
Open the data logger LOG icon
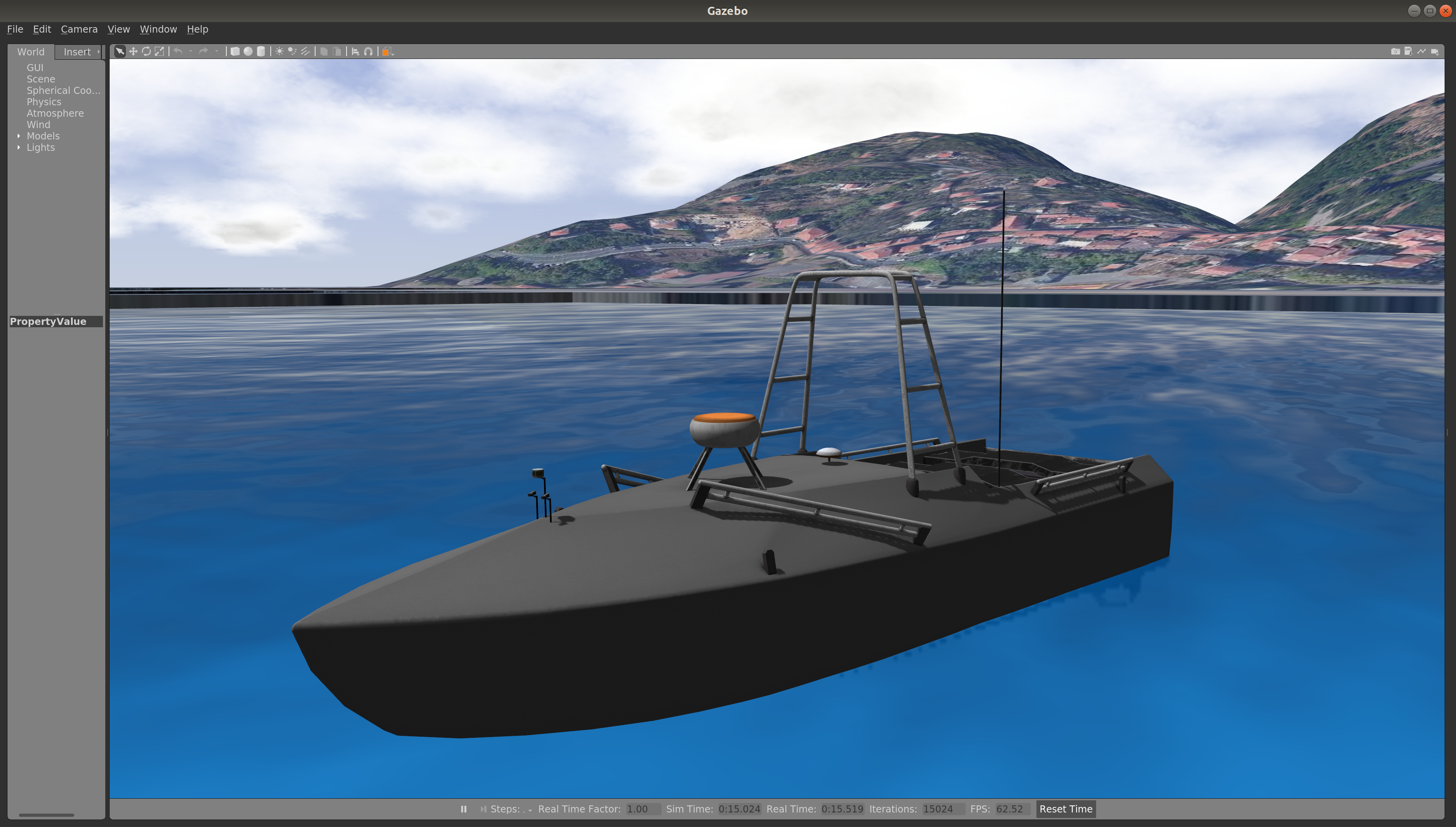click(1408, 52)
